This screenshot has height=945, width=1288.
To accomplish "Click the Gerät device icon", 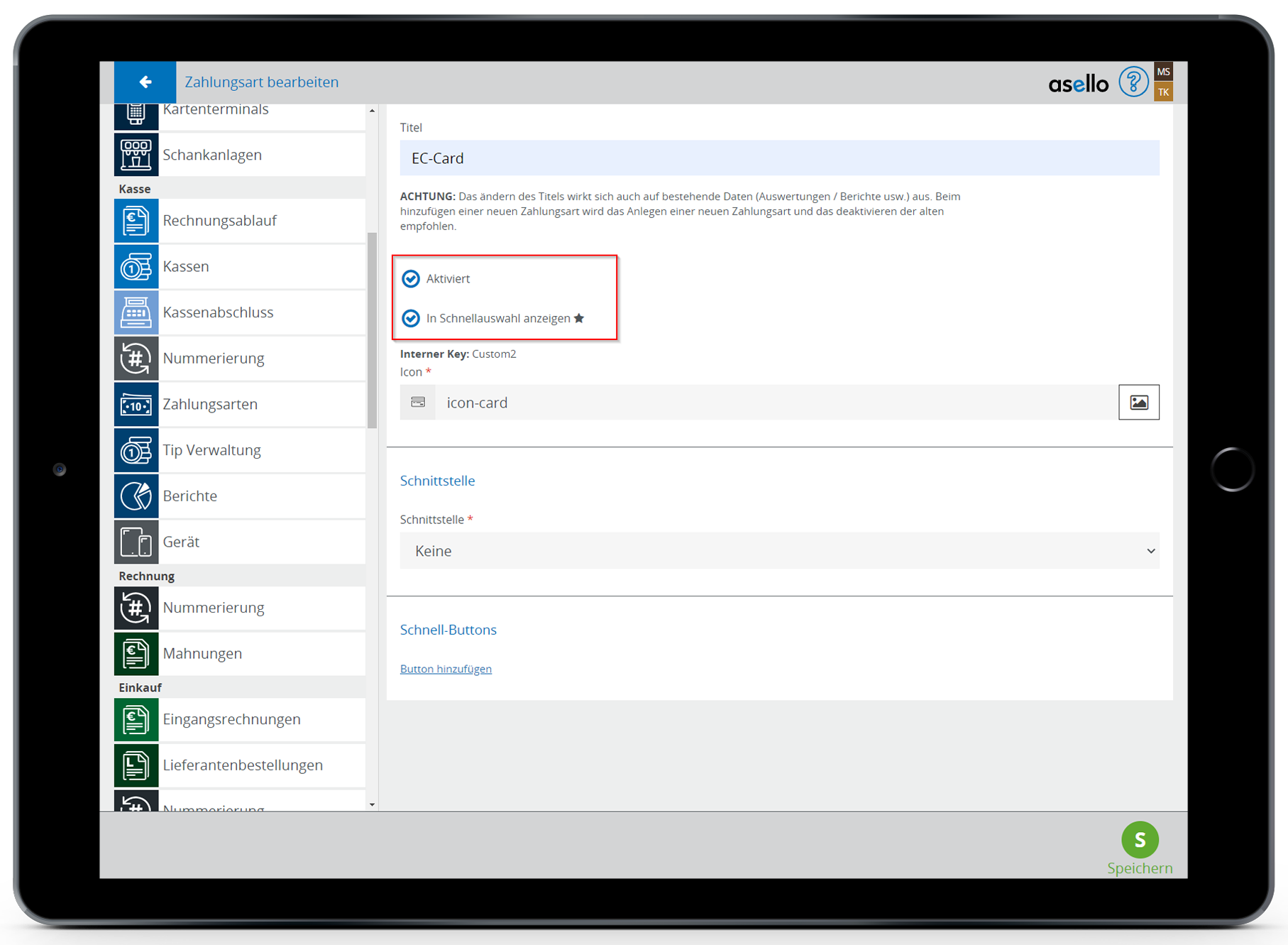I will (136, 542).
